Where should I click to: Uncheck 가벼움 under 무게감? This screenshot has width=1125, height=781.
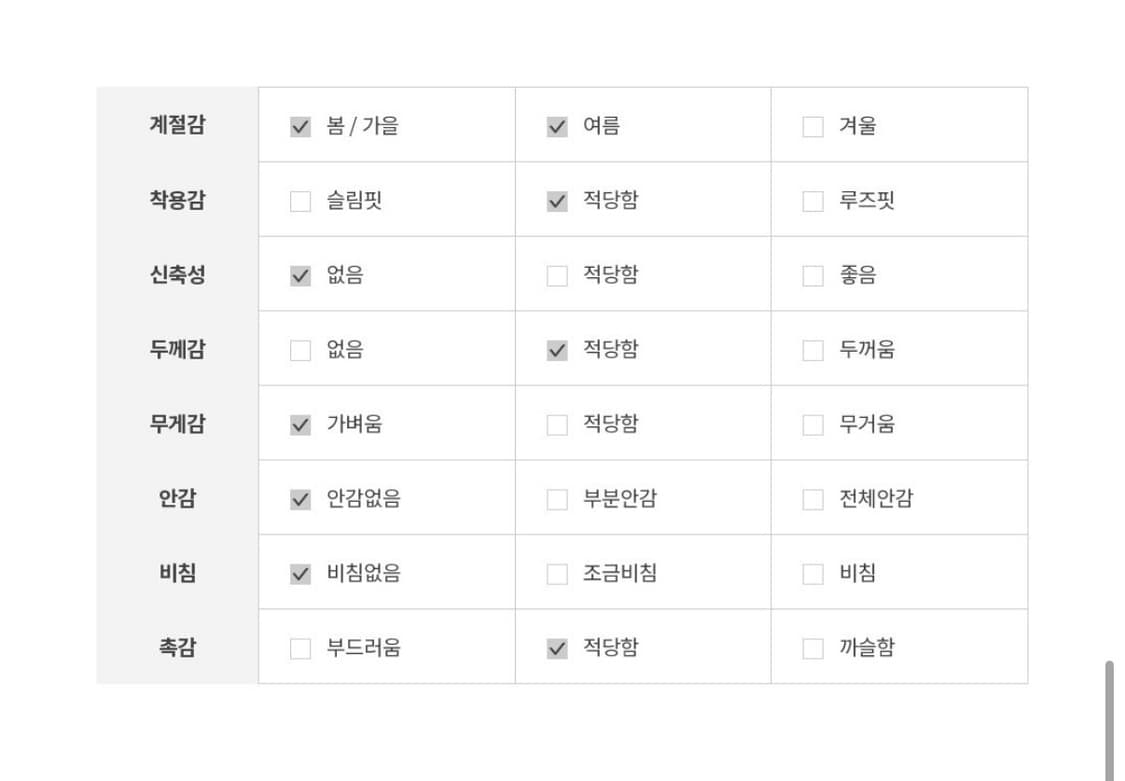pos(300,423)
